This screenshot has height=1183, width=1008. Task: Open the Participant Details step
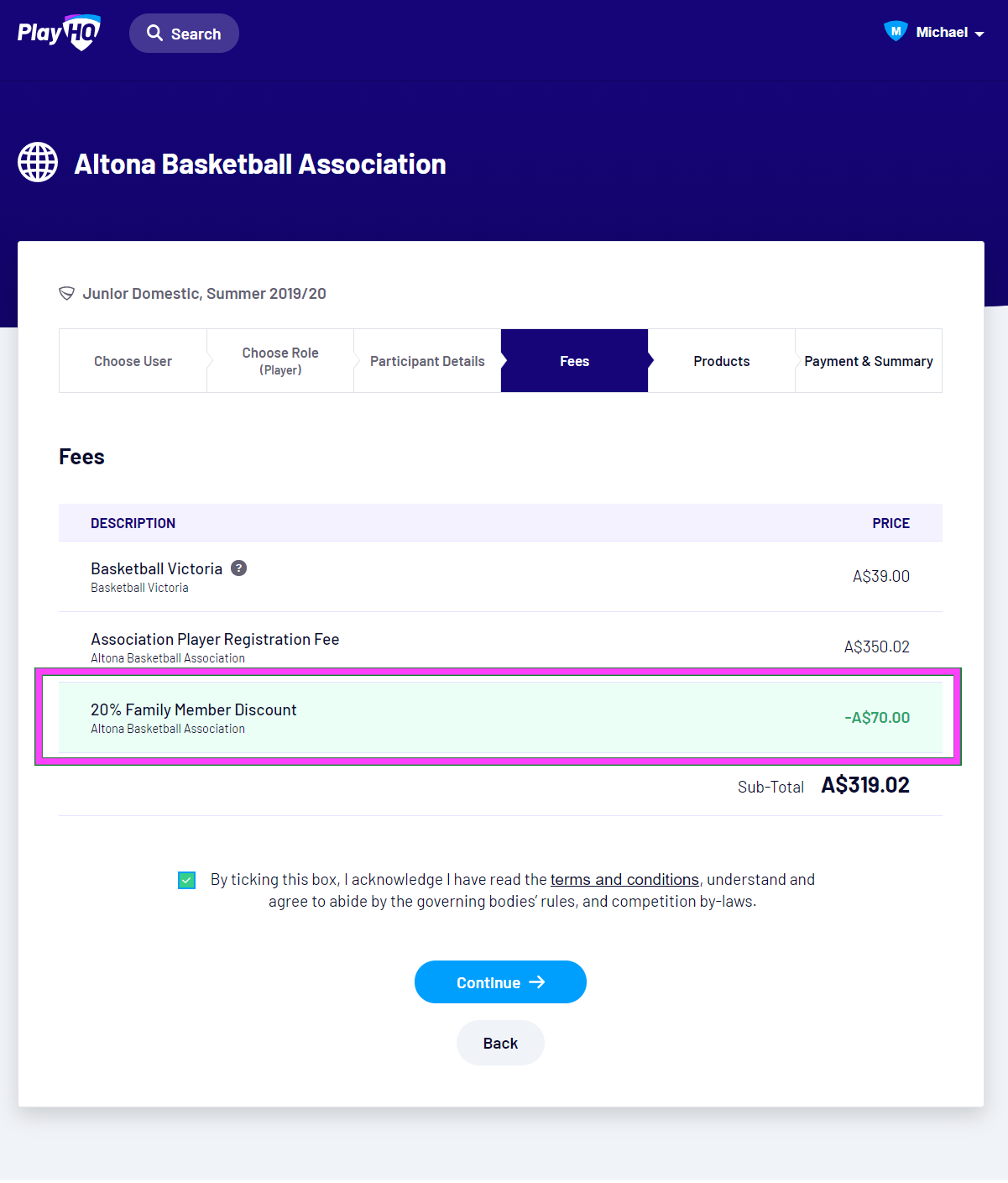[427, 361]
